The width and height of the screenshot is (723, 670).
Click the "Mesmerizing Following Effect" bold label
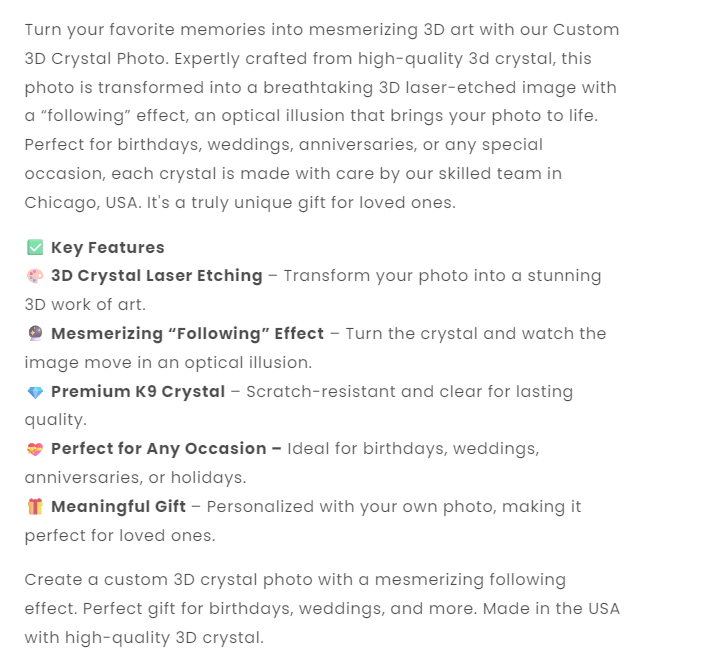coord(188,334)
